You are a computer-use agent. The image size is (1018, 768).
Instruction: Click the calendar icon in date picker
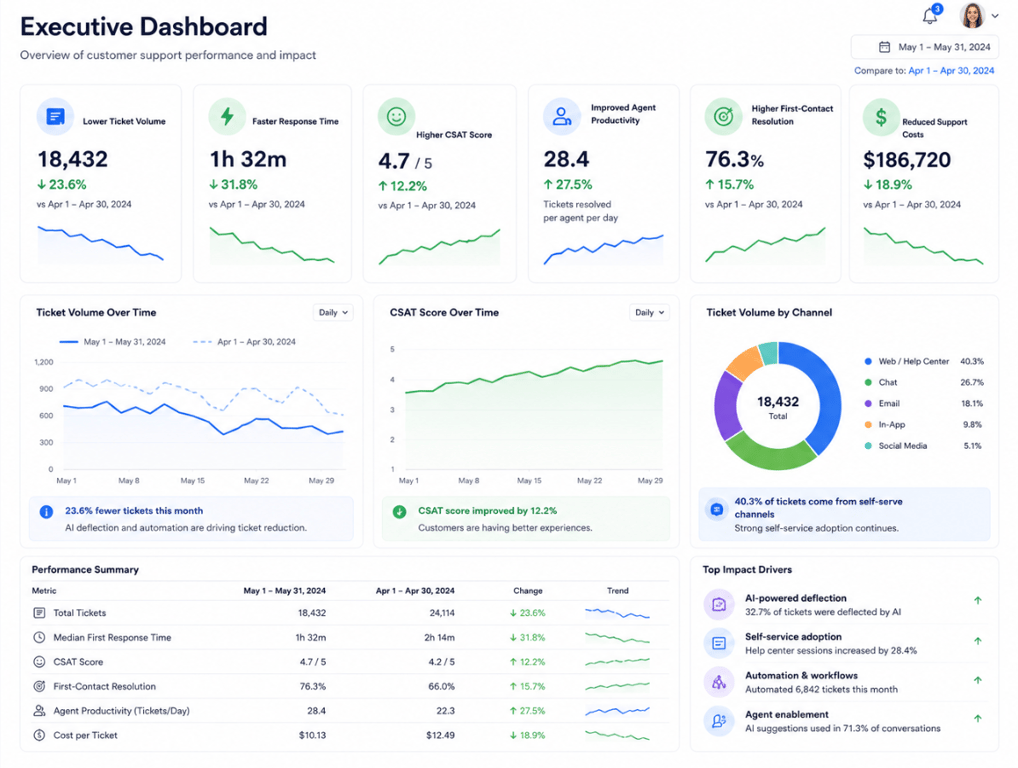point(884,47)
